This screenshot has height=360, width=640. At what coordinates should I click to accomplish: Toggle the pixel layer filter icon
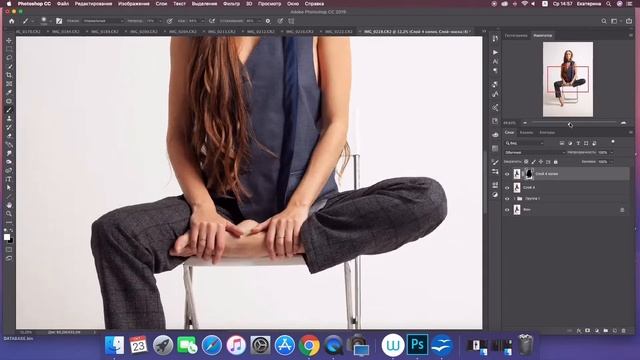tap(562, 143)
